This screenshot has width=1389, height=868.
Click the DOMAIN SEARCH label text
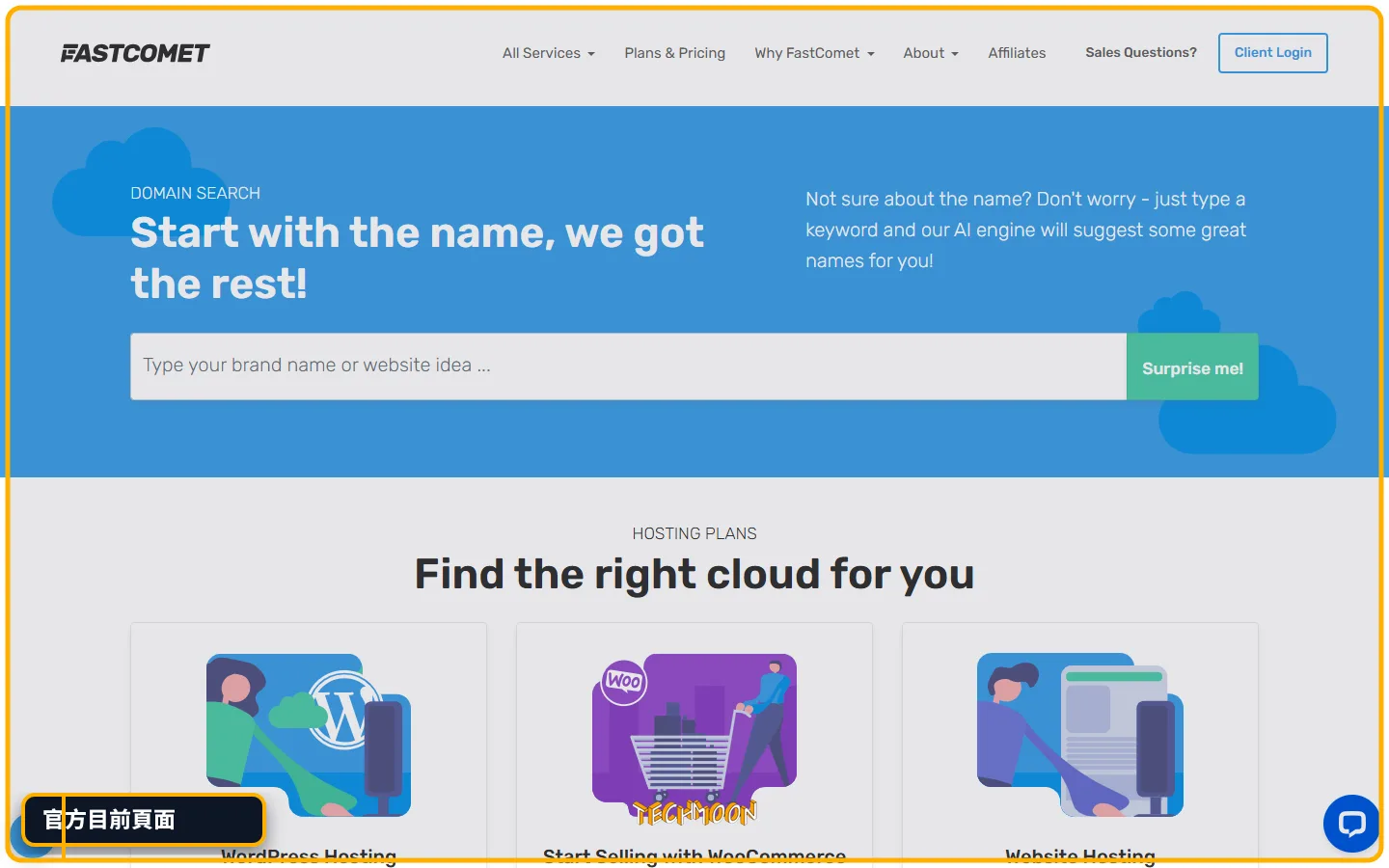[x=195, y=193]
